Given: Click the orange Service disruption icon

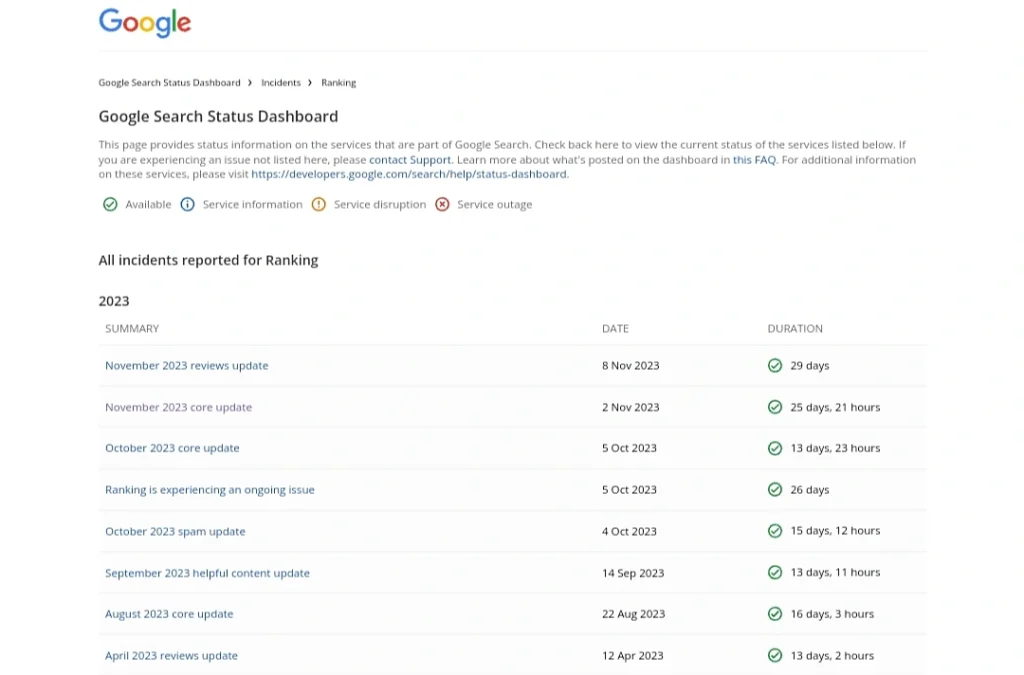Looking at the screenshot, I should [x=319, y=204].
